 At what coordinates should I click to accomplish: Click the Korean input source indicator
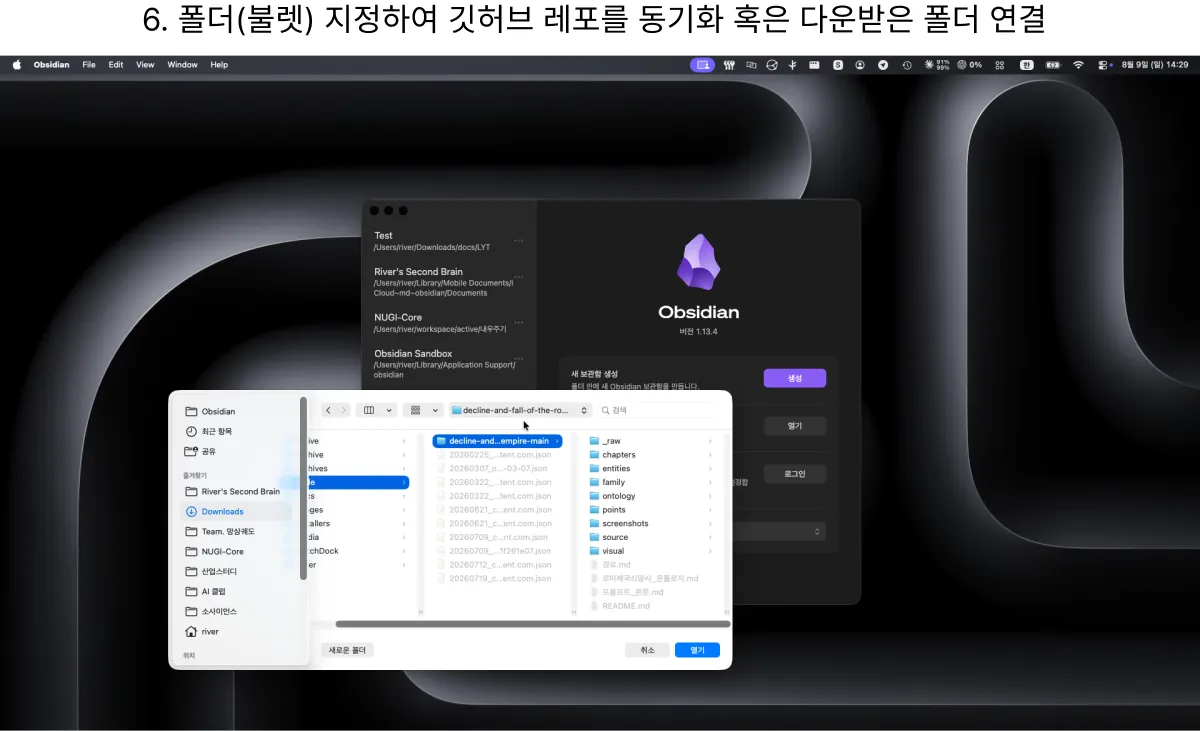pyautogui.click(x=1026, y=65)
